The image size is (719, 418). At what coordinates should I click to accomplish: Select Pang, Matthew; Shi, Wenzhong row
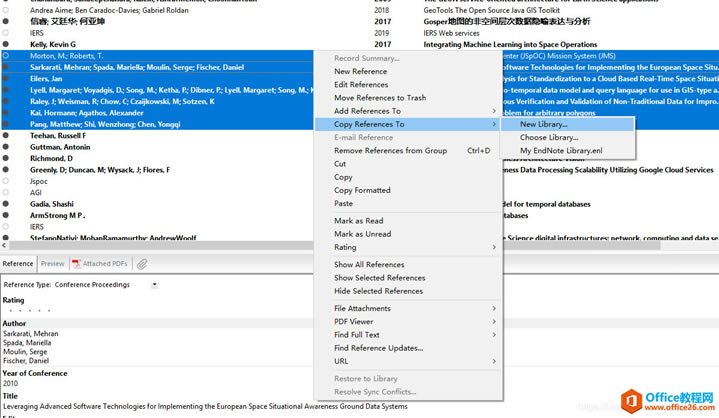(105, 124)
